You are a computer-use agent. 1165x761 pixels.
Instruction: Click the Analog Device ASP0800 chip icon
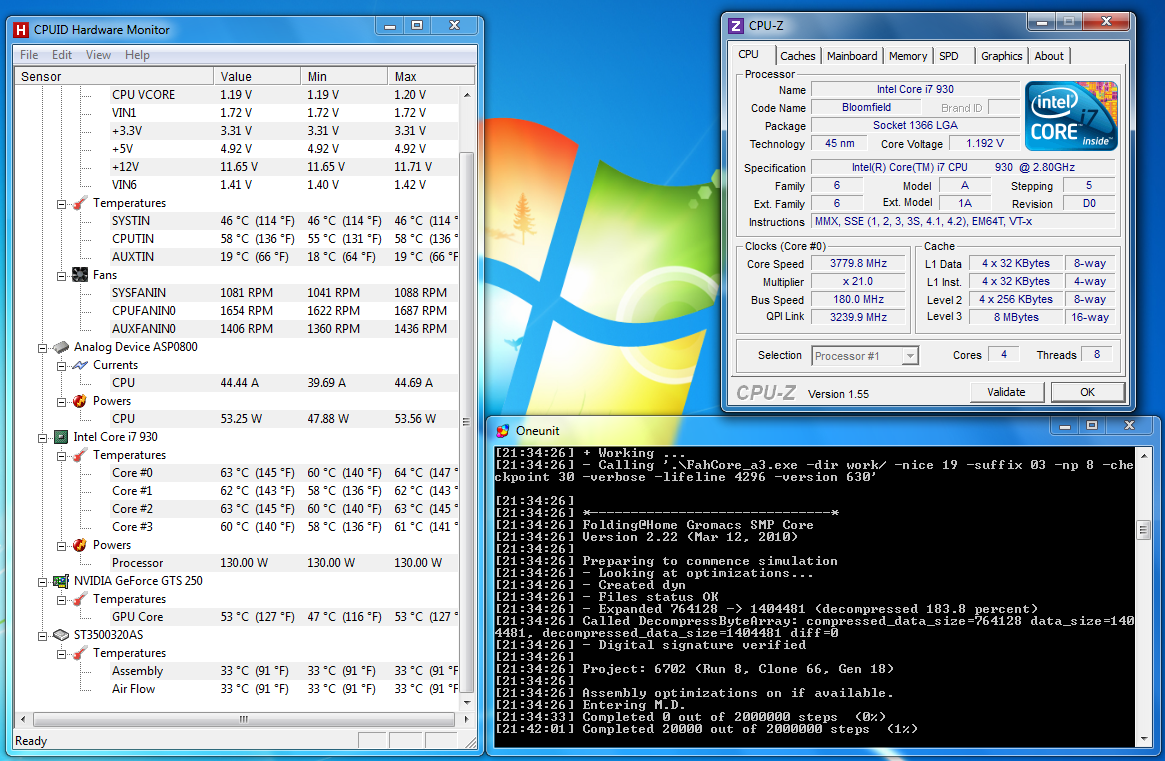tap(61, 347)
